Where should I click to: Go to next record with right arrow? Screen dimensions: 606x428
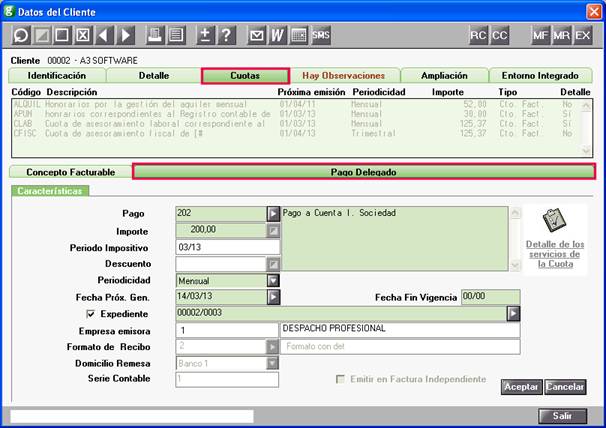tap(126, 36)
